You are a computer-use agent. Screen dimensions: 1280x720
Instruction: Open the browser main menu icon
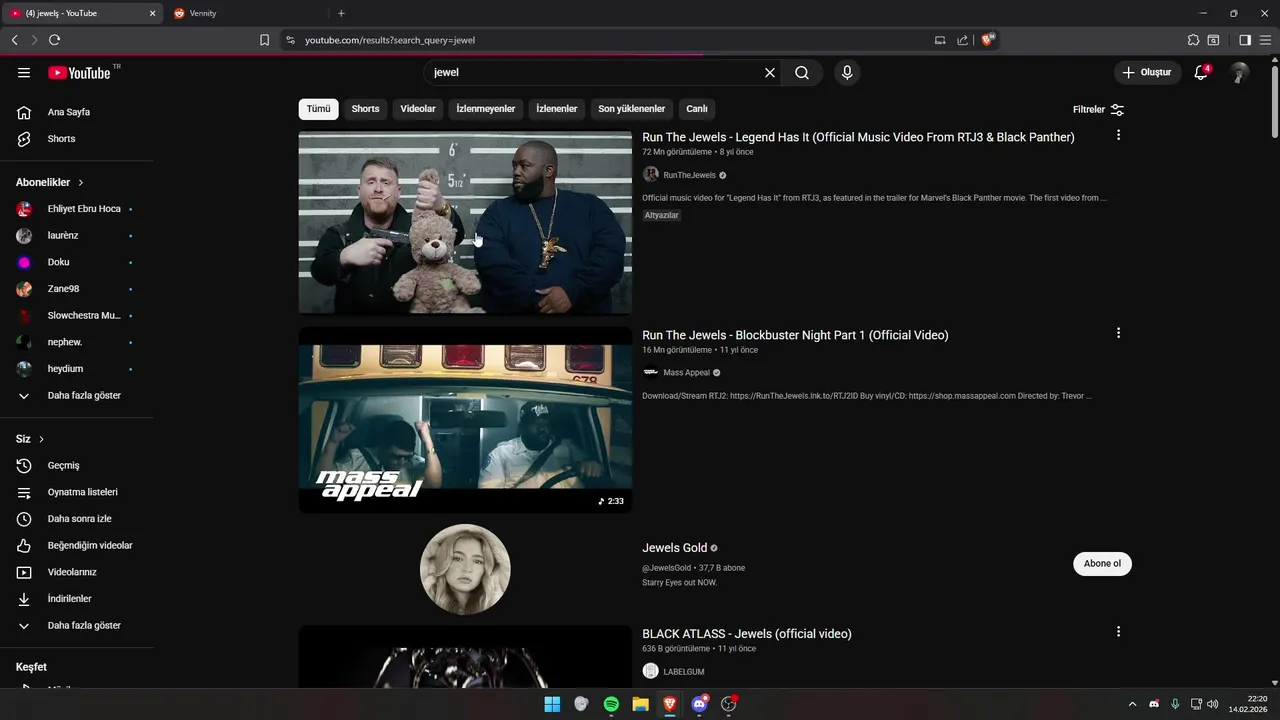1265,40
